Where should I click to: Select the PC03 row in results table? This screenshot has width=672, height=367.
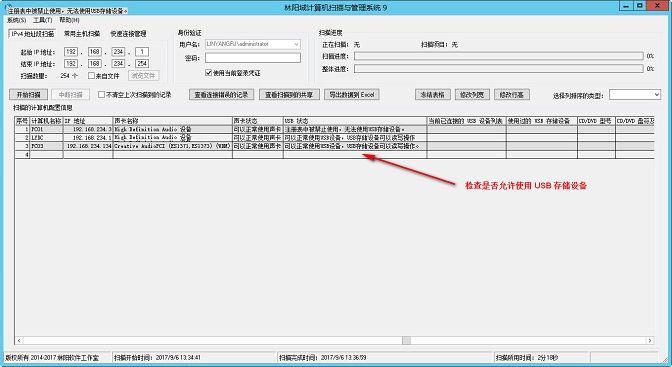coord(334,146)
